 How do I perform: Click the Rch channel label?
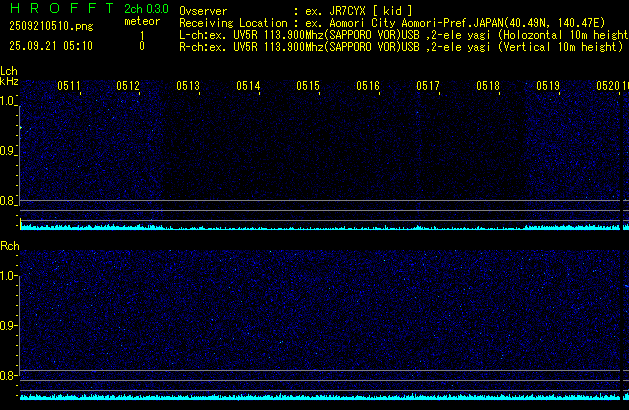(x=9, y=246)
